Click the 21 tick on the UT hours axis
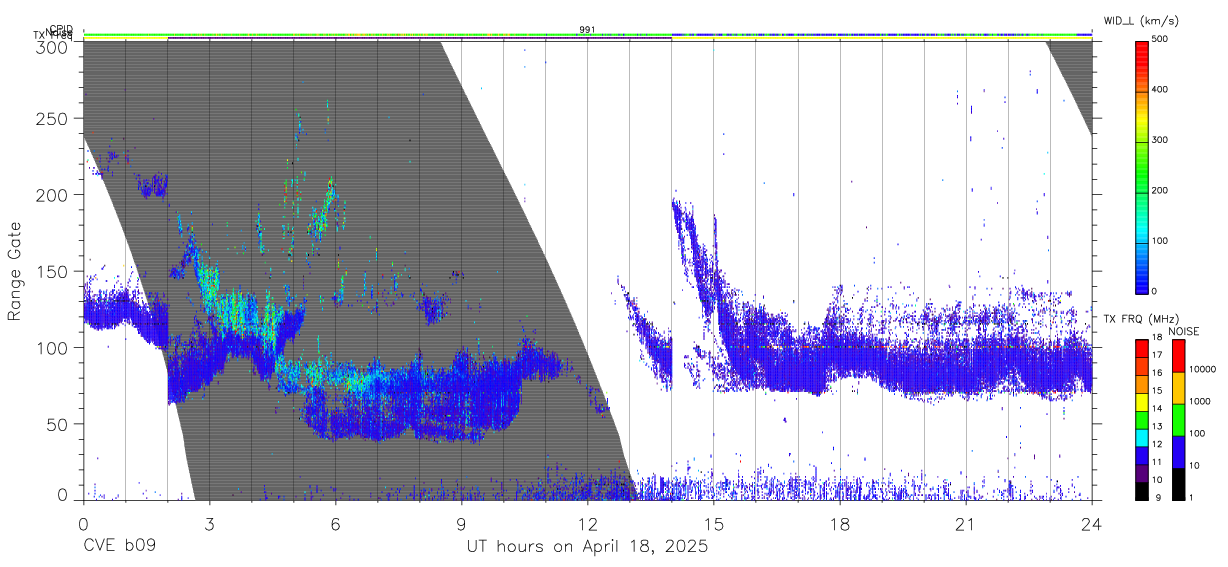This screenshot has width=1228, height=567. (965, 524)
